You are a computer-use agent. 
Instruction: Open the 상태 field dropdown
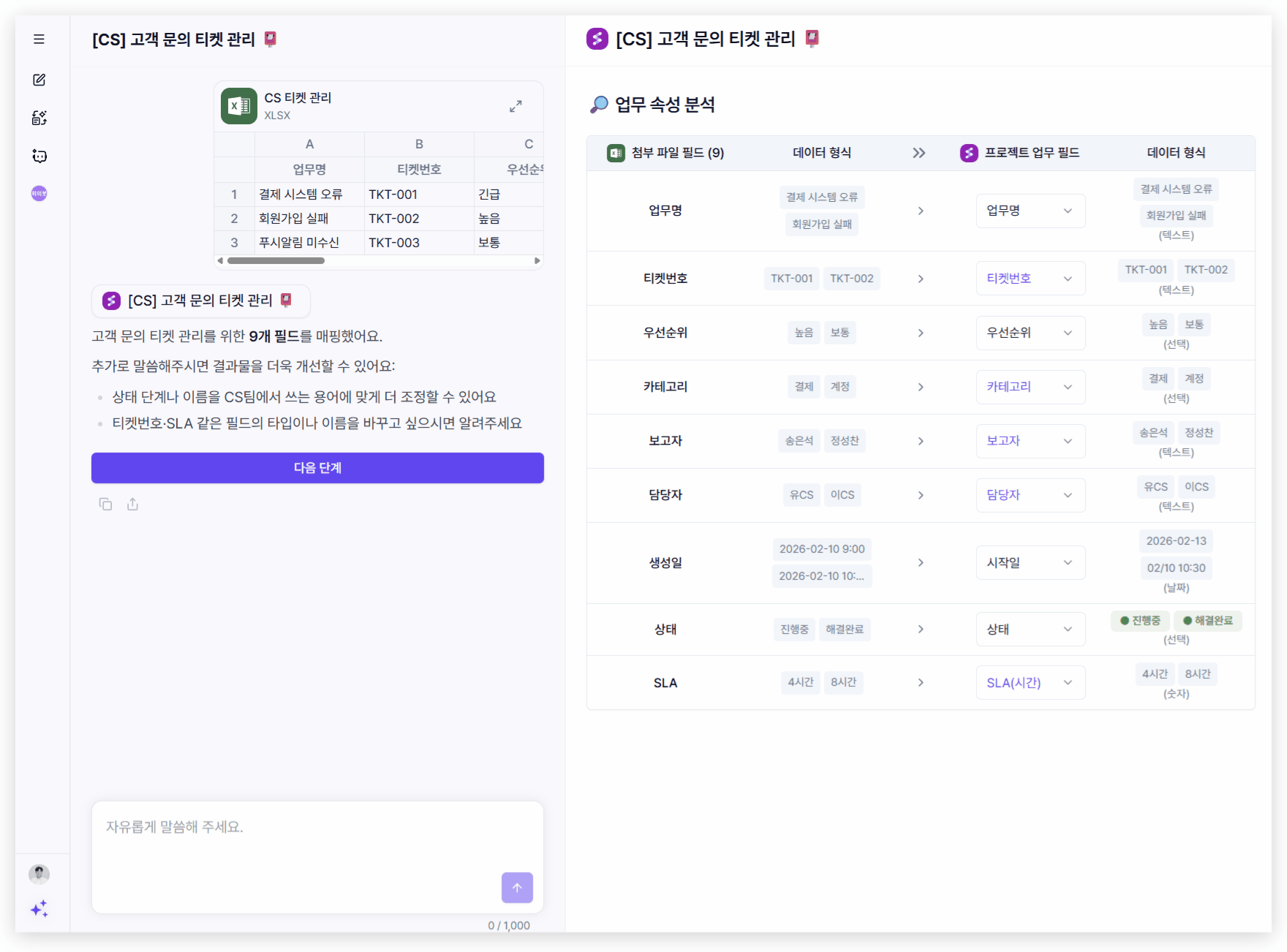[x=1030, y=629]
